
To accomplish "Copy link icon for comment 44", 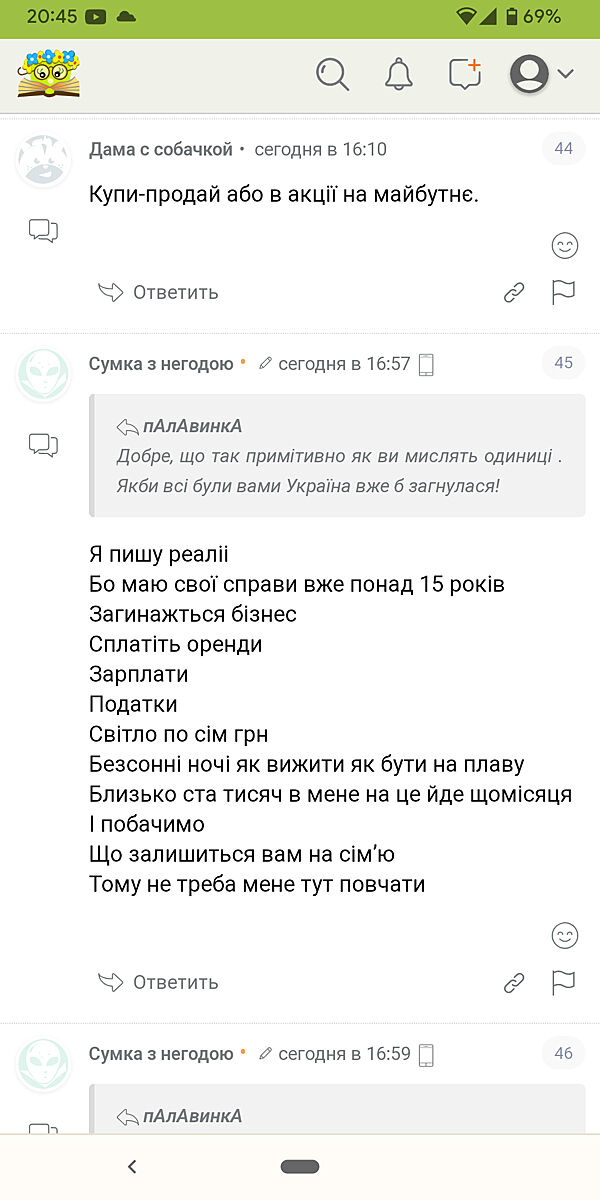I will point(514,292).
